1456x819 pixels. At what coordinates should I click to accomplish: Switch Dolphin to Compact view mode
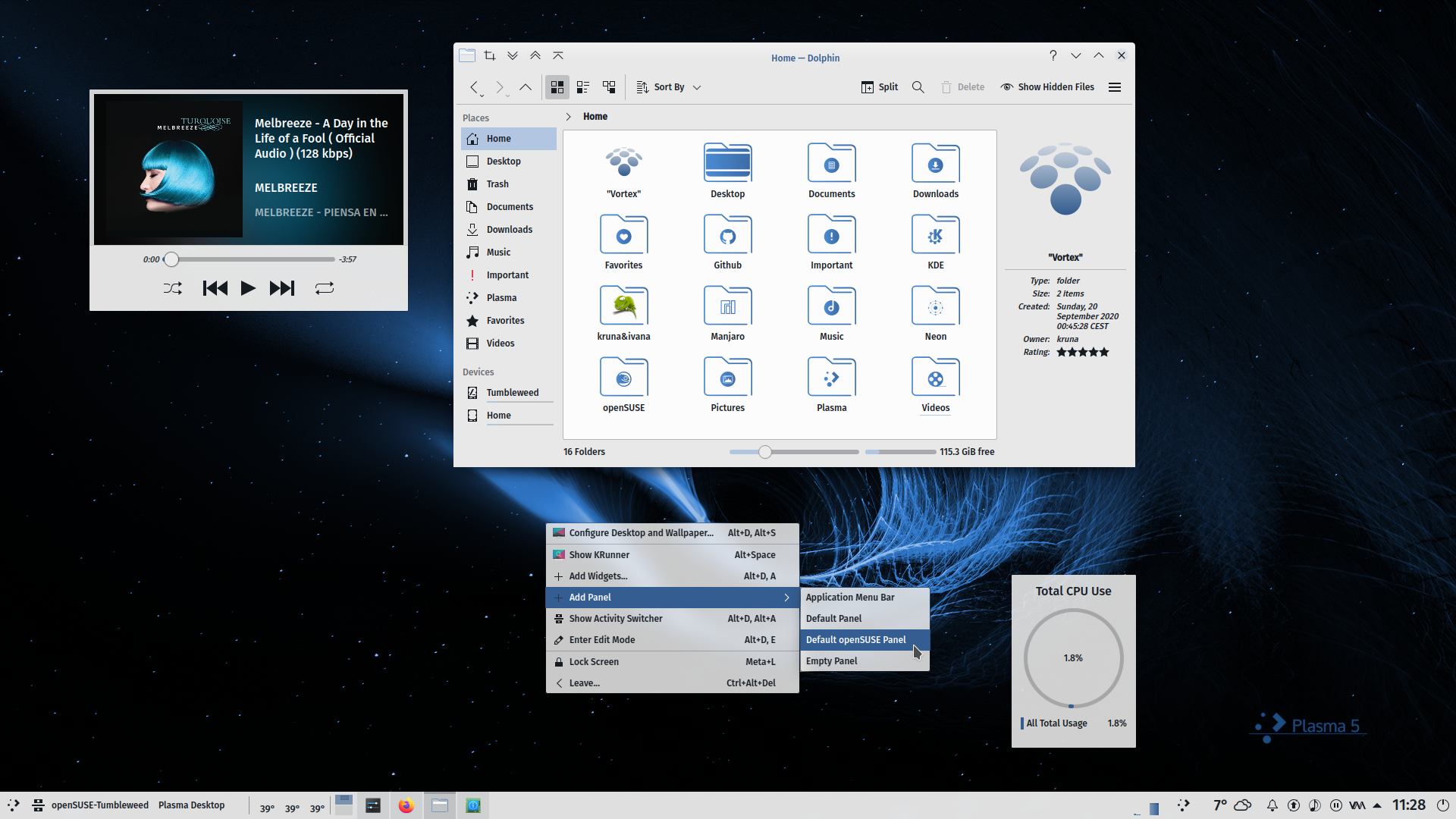pyautogui.click(x=583, y=87)
